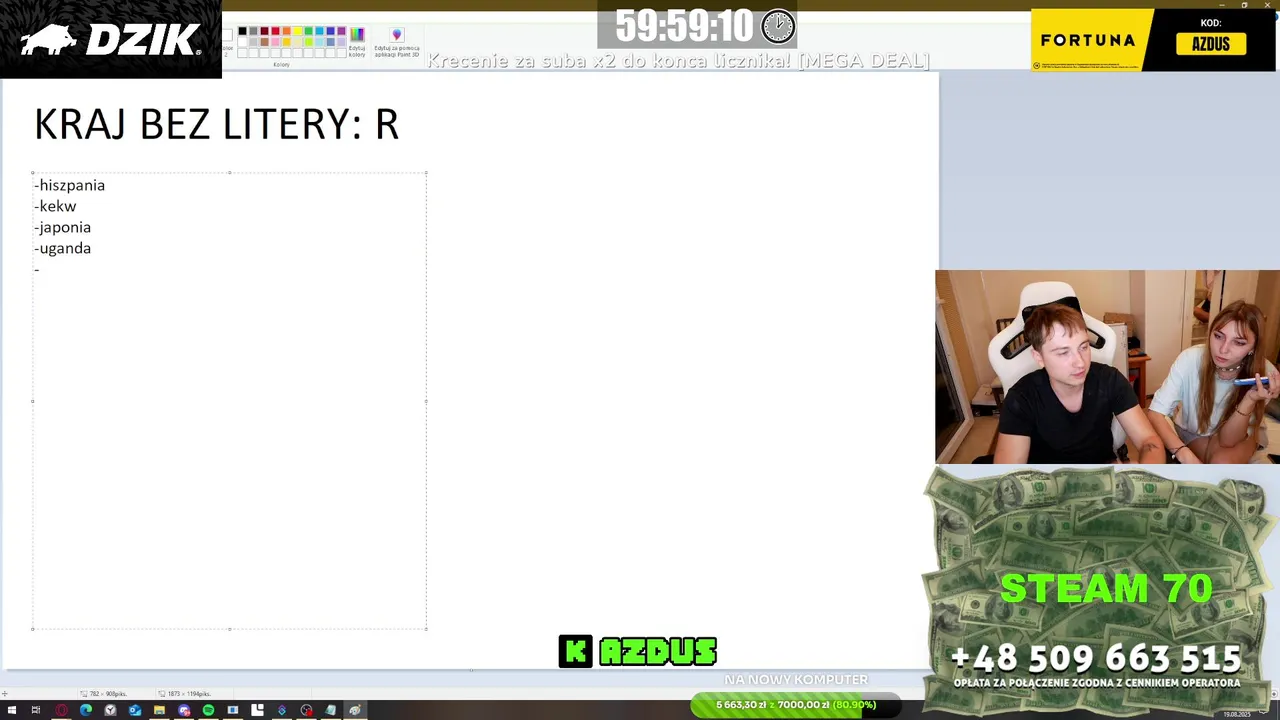This screenshot has width=1280, height=720.
Task: Open the Windows Start menu
Action: (12, 710)
